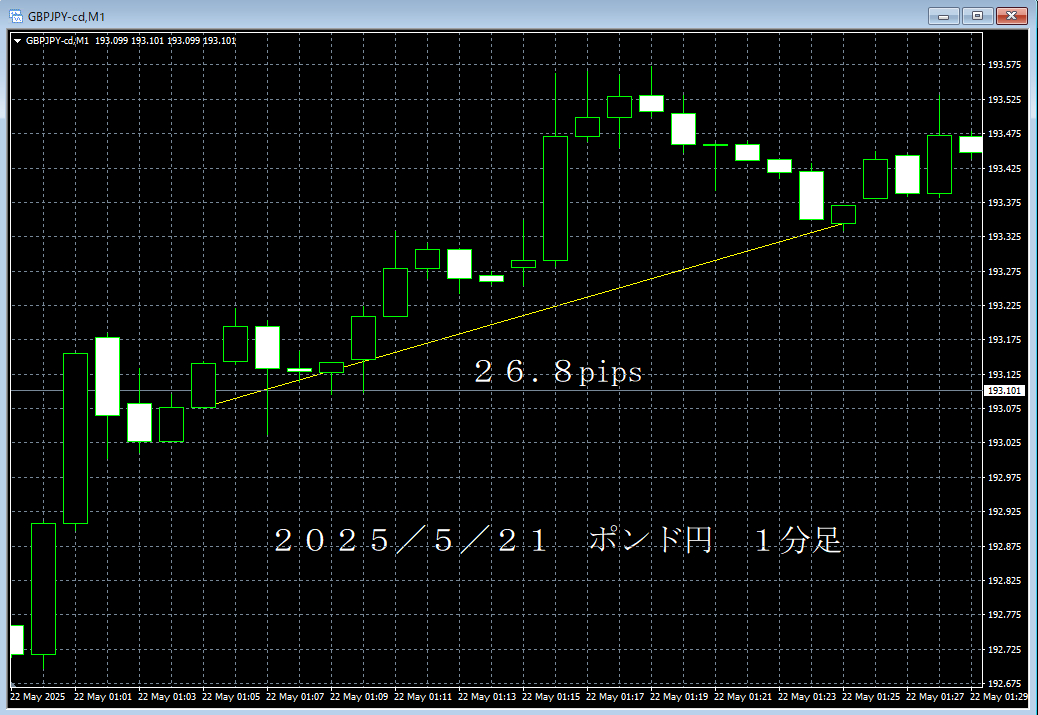Click the 22 May 01:11 time label

point(423,696)
